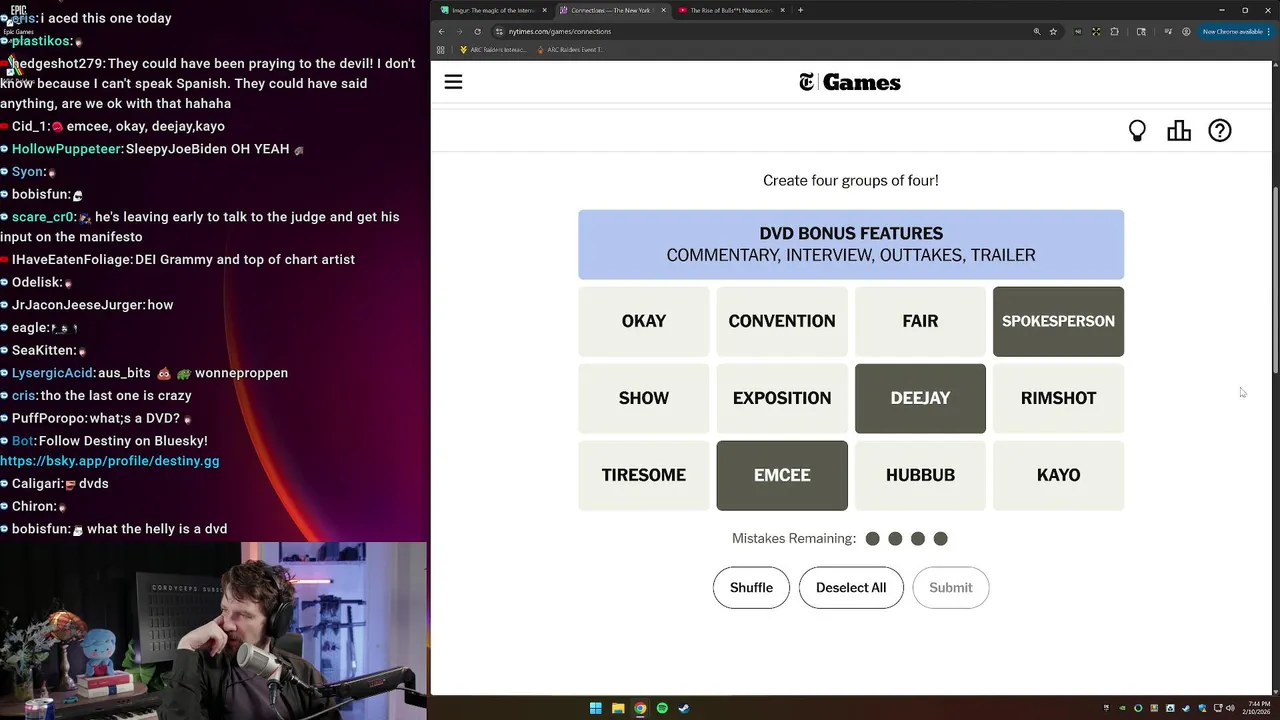Select the OKAY tile
The image size is (1280, 720).
coord(644,321)
